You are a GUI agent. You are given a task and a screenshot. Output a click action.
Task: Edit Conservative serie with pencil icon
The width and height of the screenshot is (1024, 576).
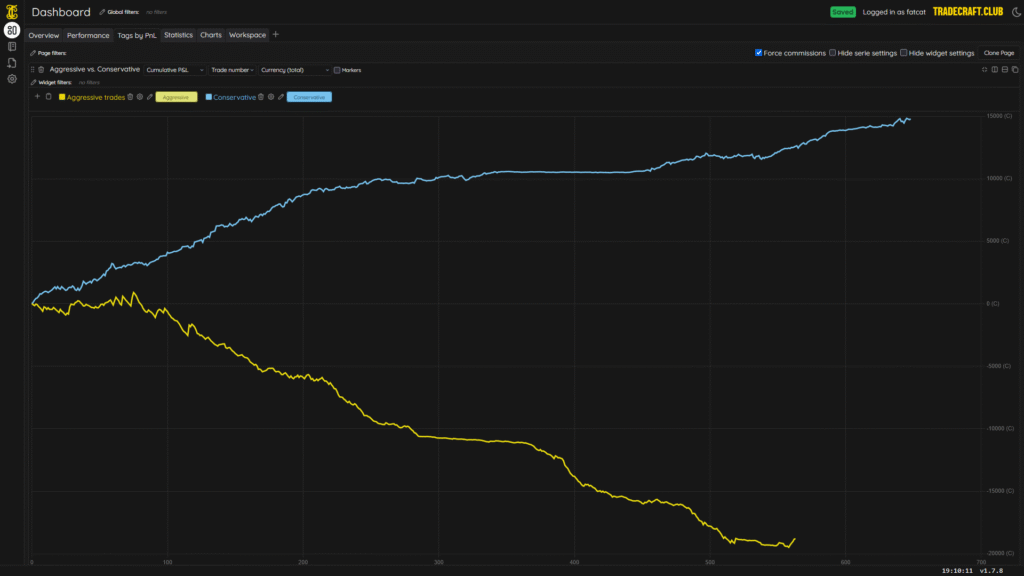coord(281,97)
